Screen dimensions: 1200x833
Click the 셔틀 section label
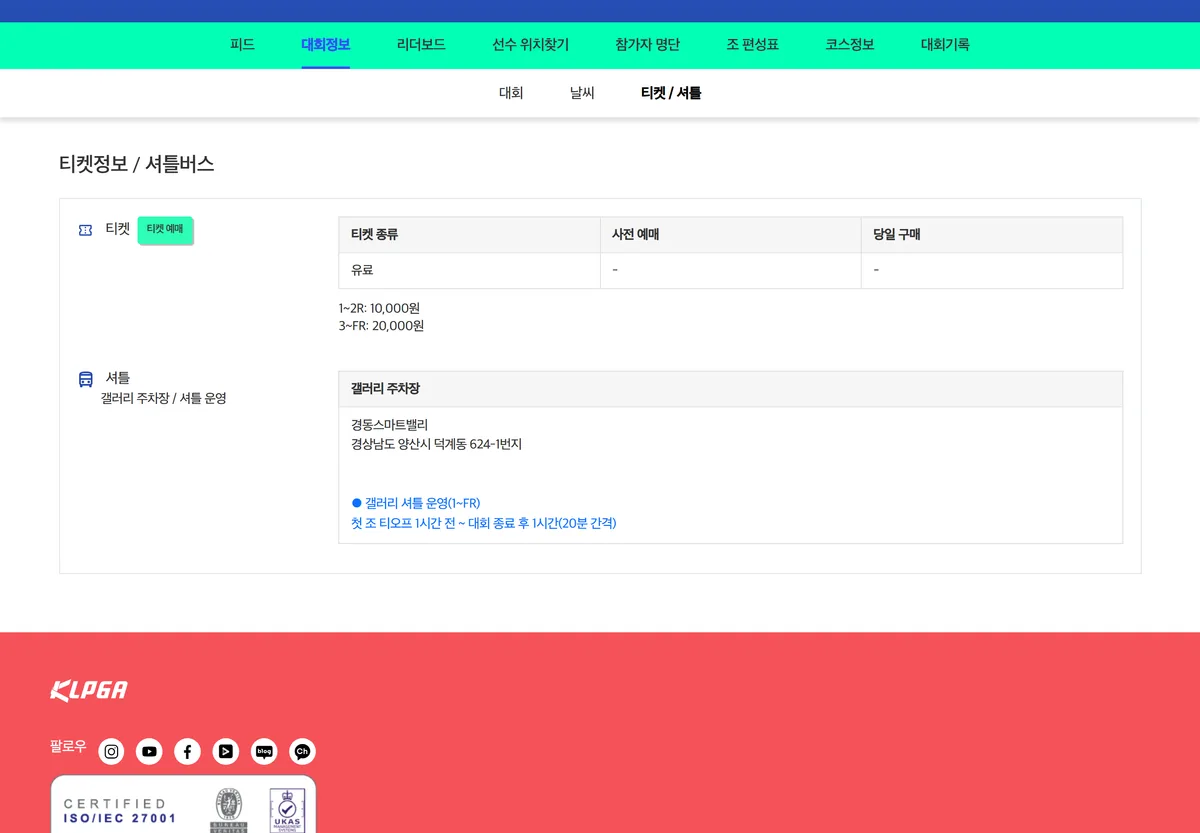(118, 378)
